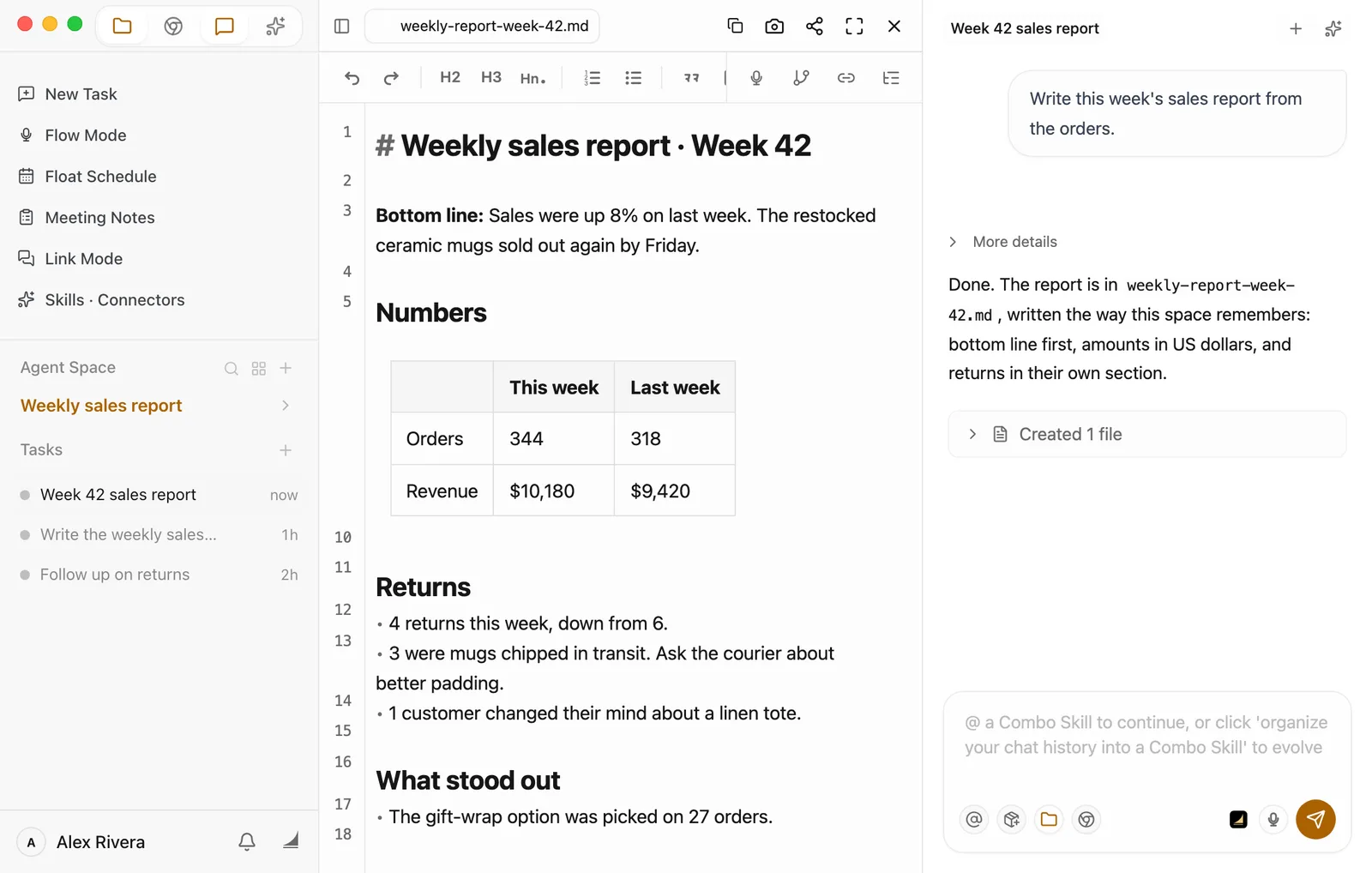Open Float Schedule

(x=100, y=176)
